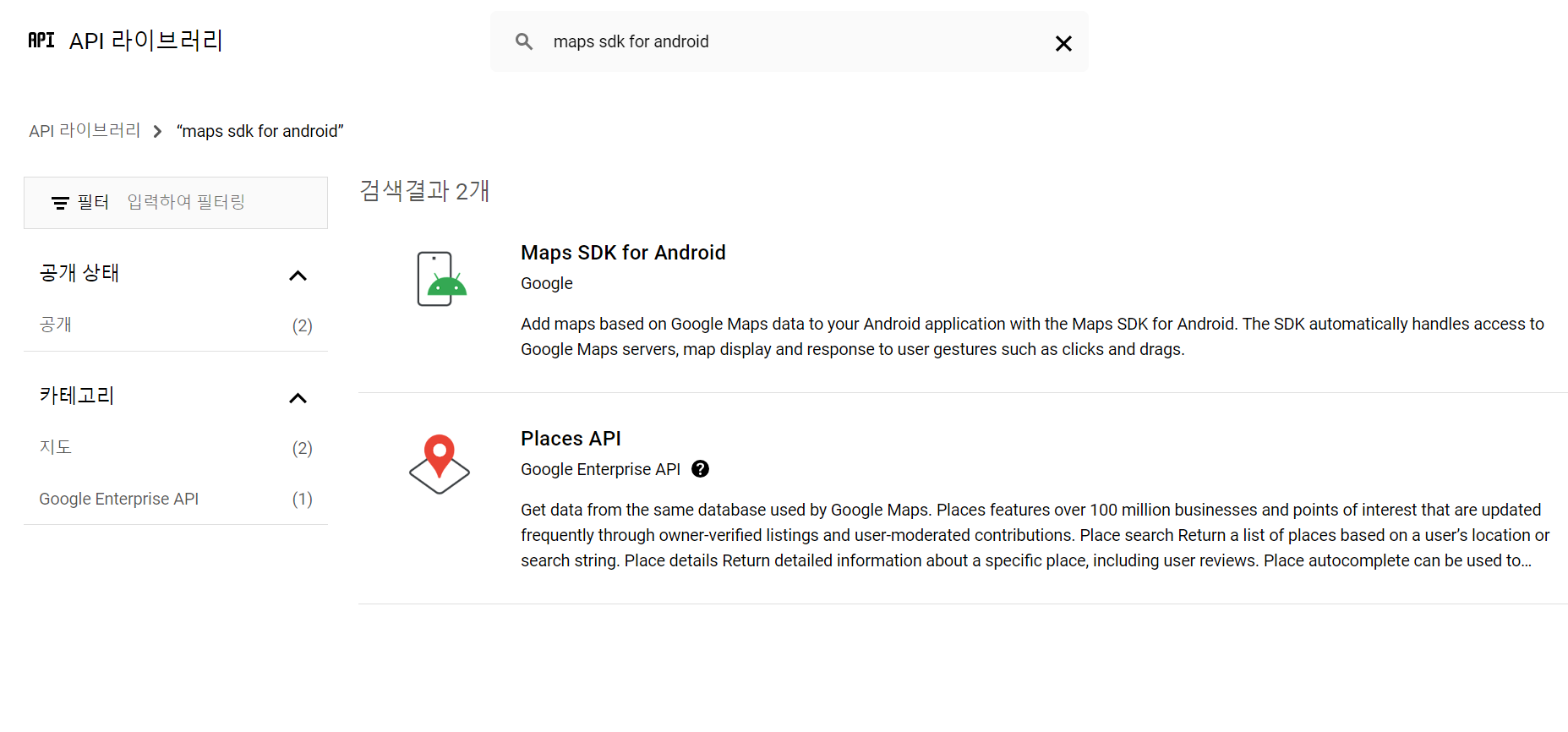Clear the search with the X icon
The height and width of the screenshot is (732, 1568).
tap(1063, 43)
